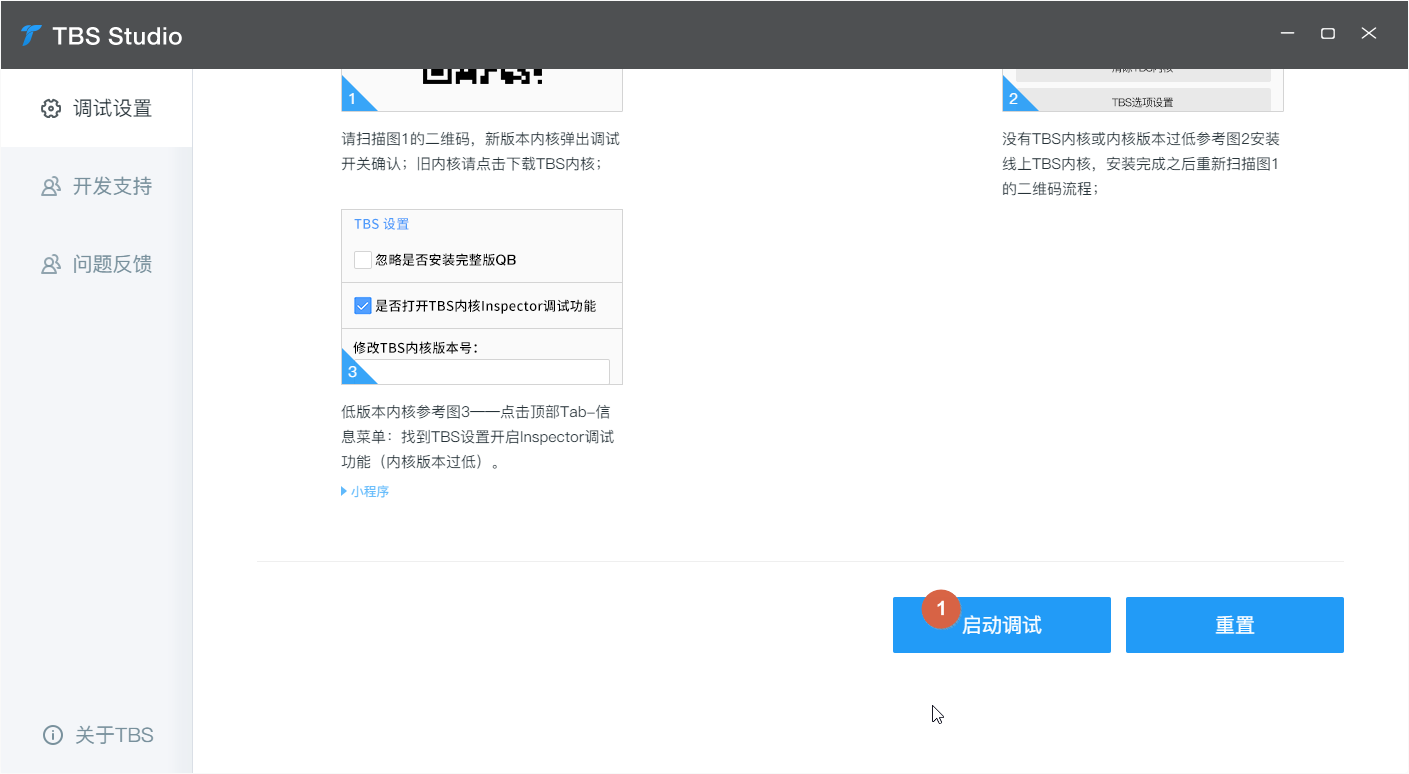Open the 调试设置 sidebar tab
The width and height of the screenshot is (1409, 774).
tap(96, 108)
